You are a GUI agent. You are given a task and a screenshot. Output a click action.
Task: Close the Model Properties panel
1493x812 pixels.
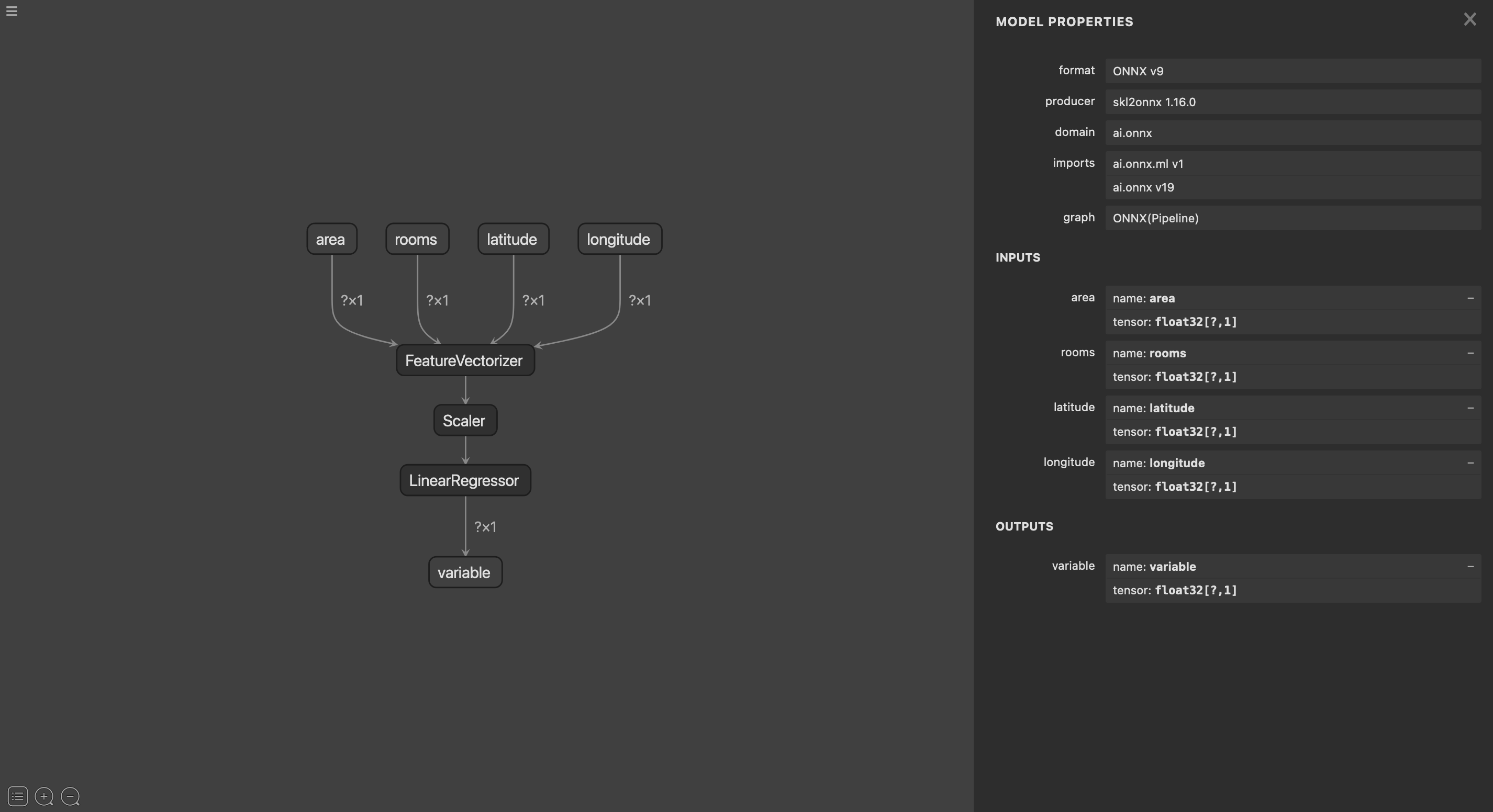tap(1469, 20)
